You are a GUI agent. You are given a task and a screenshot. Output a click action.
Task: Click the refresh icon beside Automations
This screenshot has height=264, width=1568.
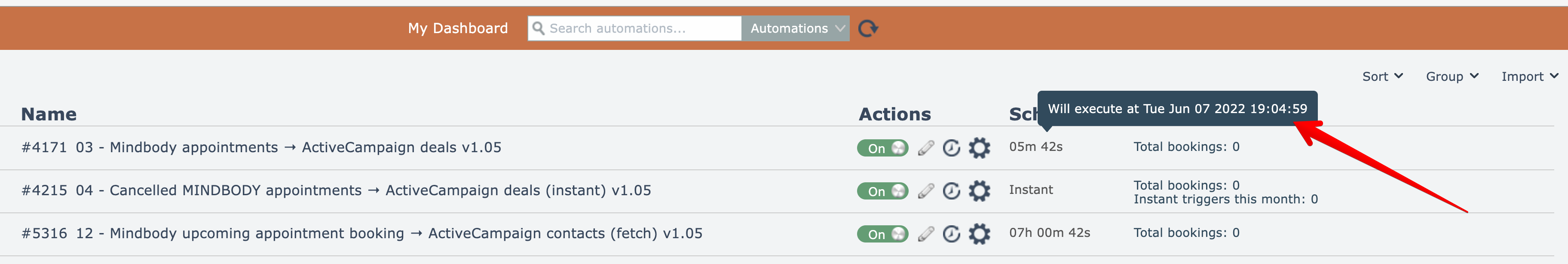pyautogui.click(x=867, y=28)
